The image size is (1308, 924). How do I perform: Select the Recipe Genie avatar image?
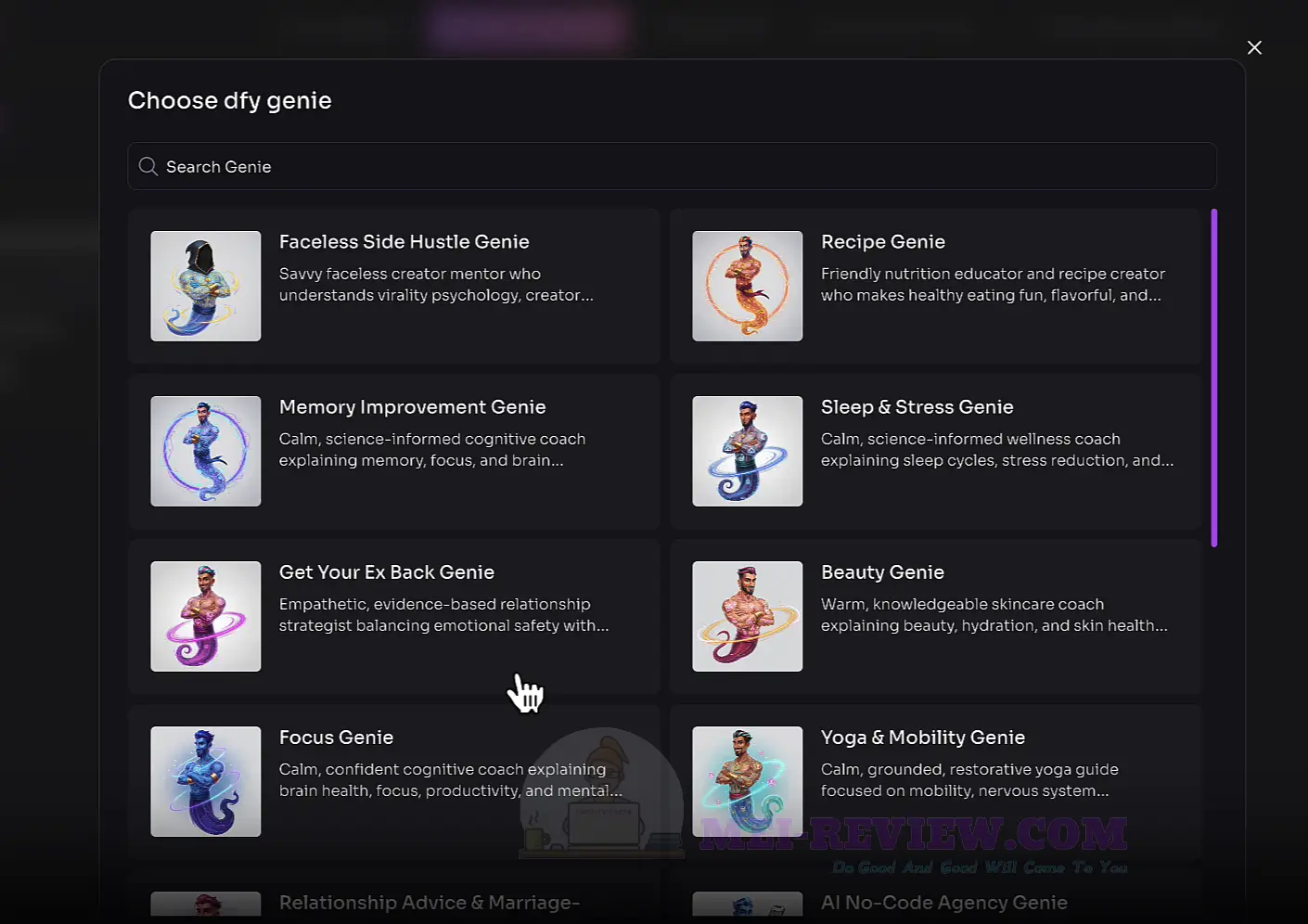click(748, 286)
